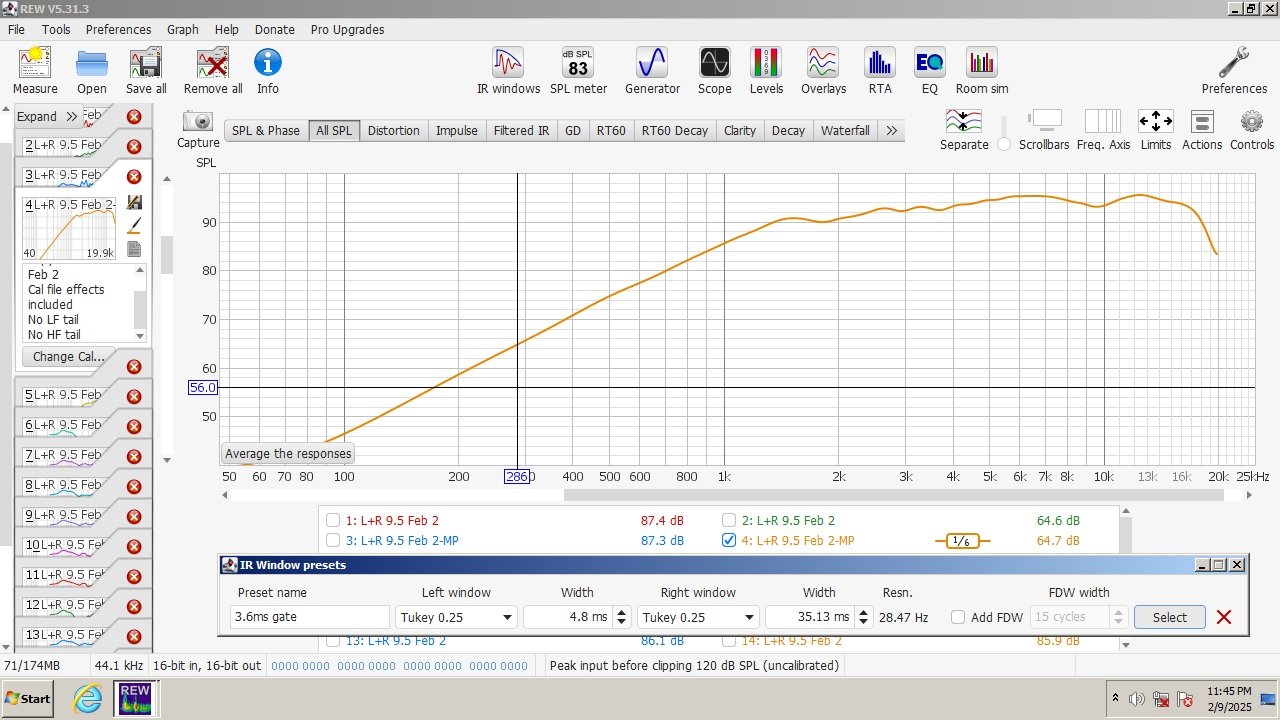Open the Room sim tool
Viewport: 1280px width, 720px height.
click(982, 71)
